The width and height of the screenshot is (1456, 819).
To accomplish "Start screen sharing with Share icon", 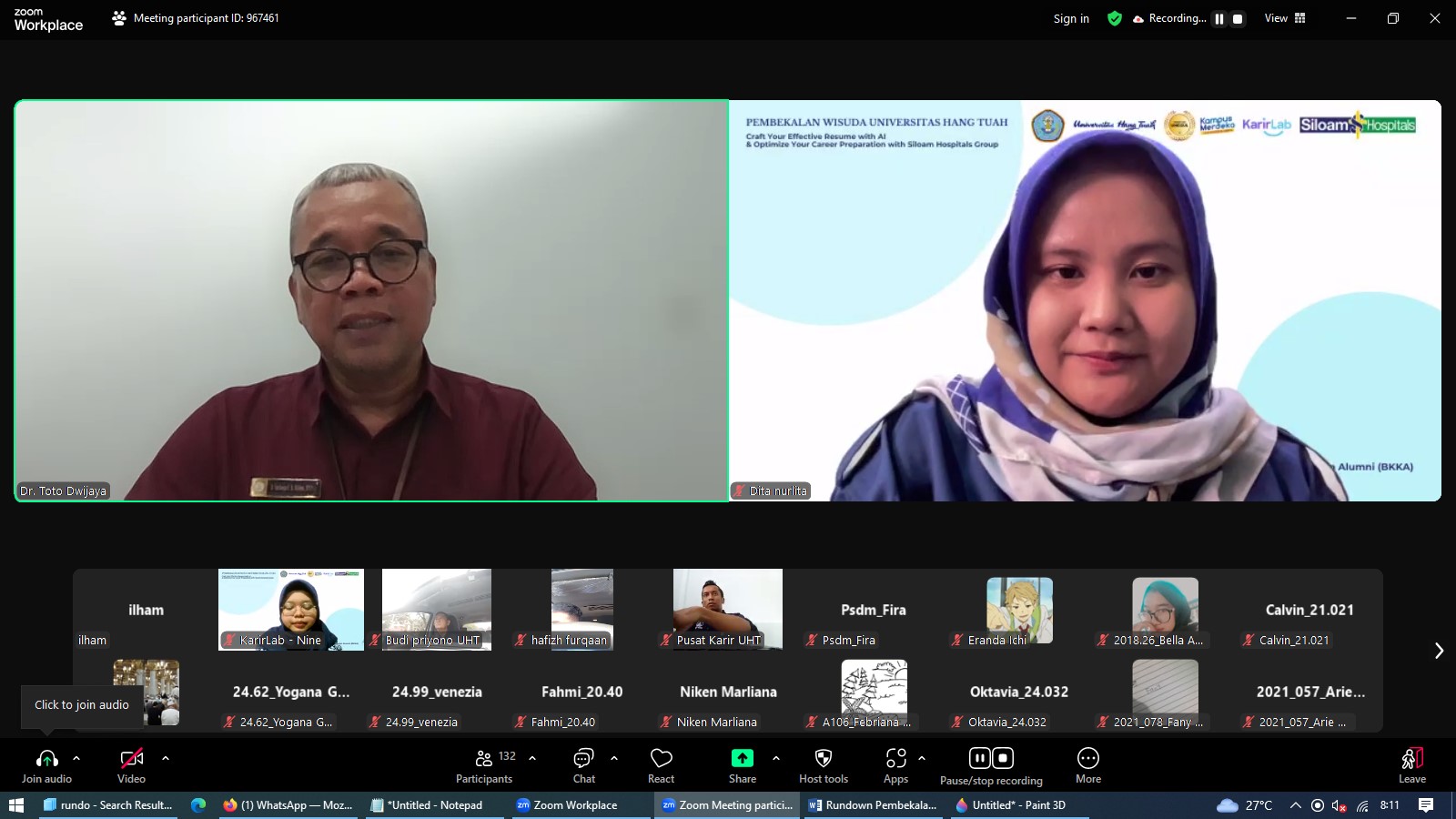I will 742,758.
